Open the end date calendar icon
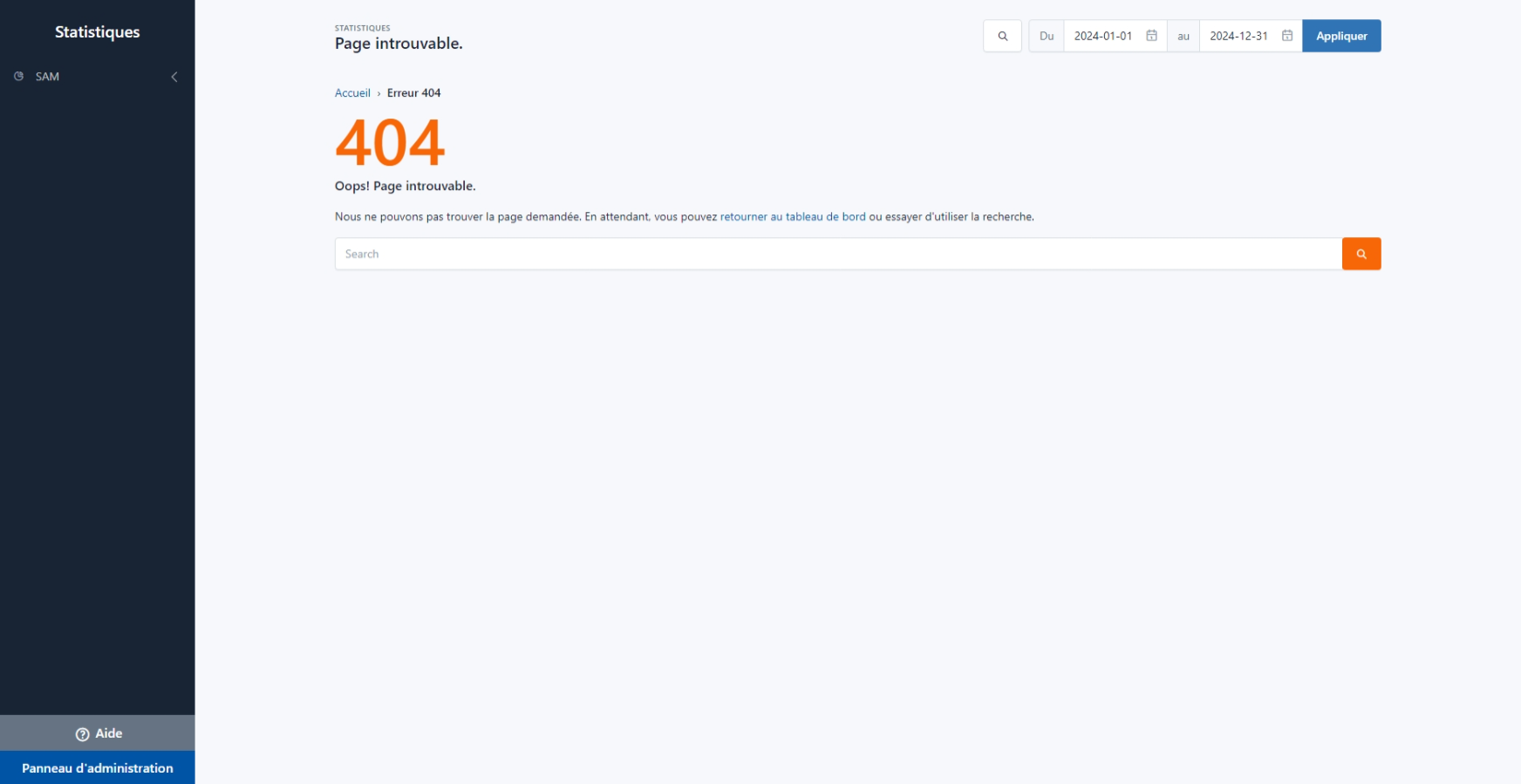 point(1286,36)
